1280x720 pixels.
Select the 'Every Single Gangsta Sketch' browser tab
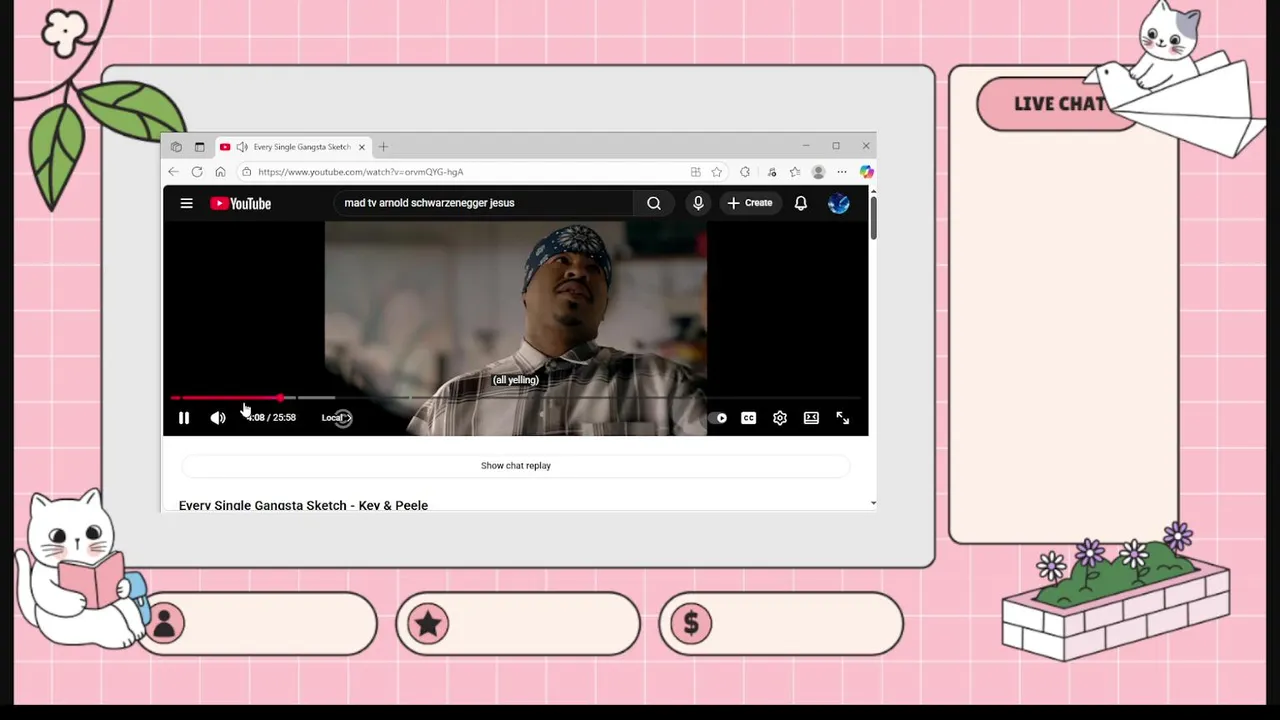tap(293, 147)
